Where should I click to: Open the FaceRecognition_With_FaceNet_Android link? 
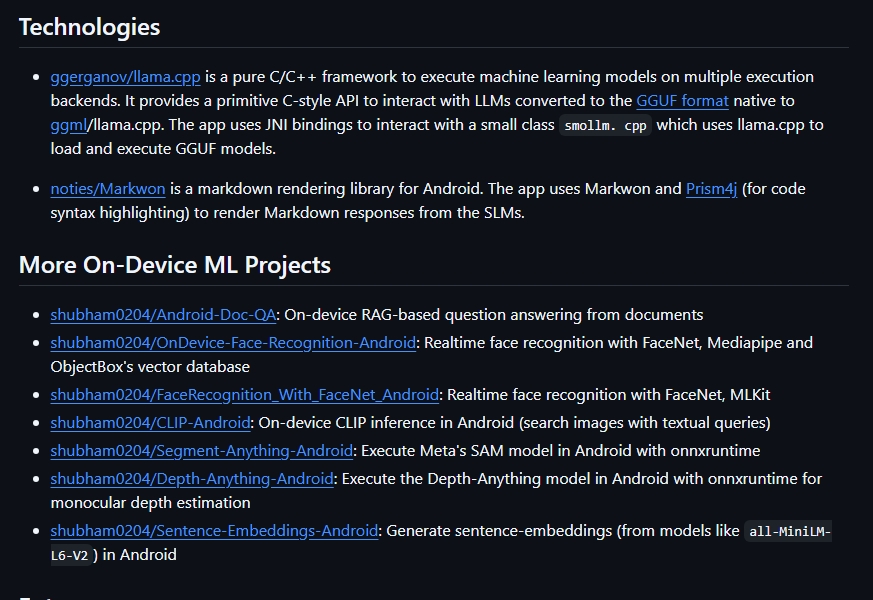click(245, 395)
